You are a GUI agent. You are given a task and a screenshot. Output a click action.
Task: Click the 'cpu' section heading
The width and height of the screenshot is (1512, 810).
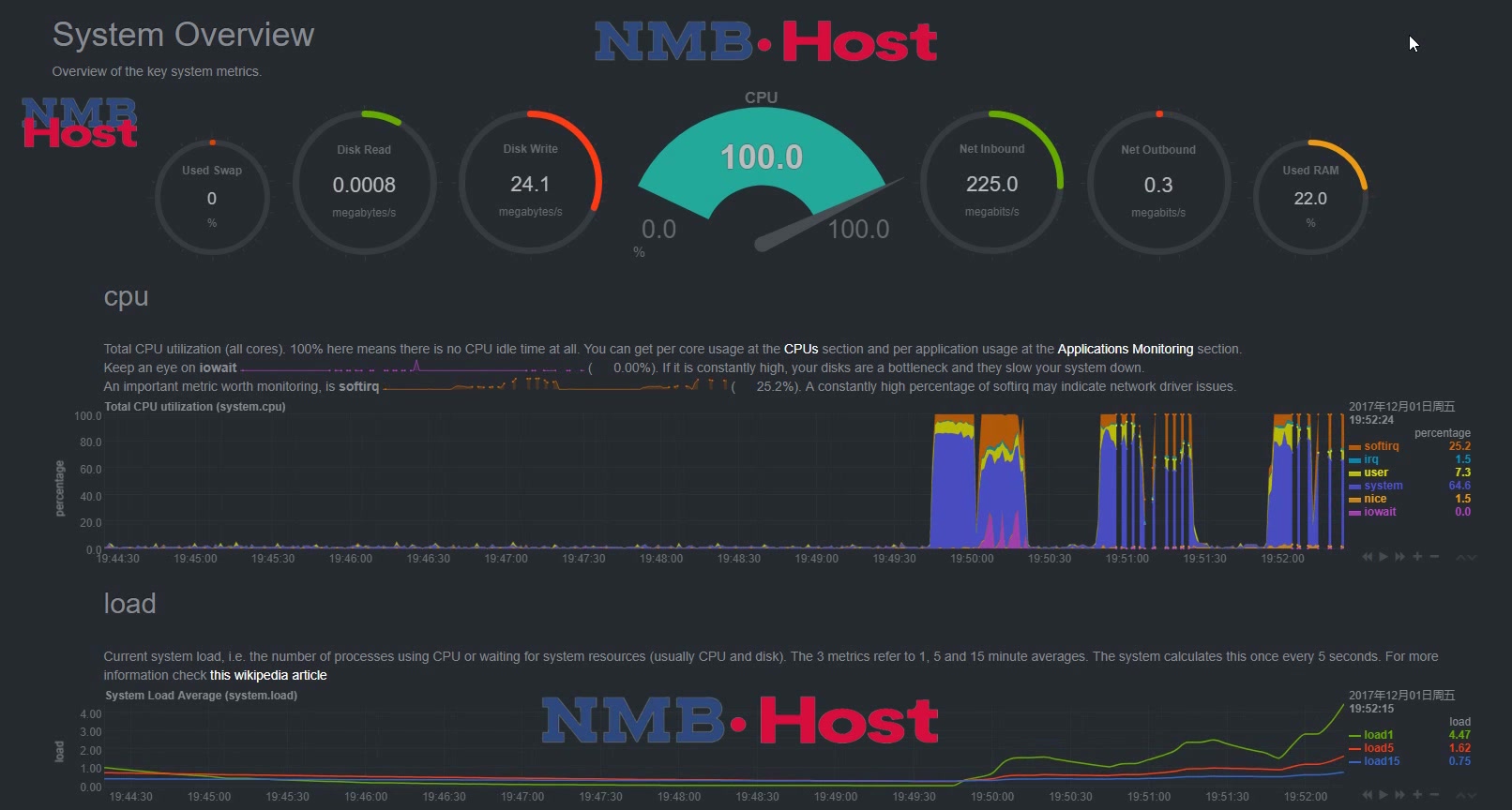pyautogui.click(x=126, y=297)
